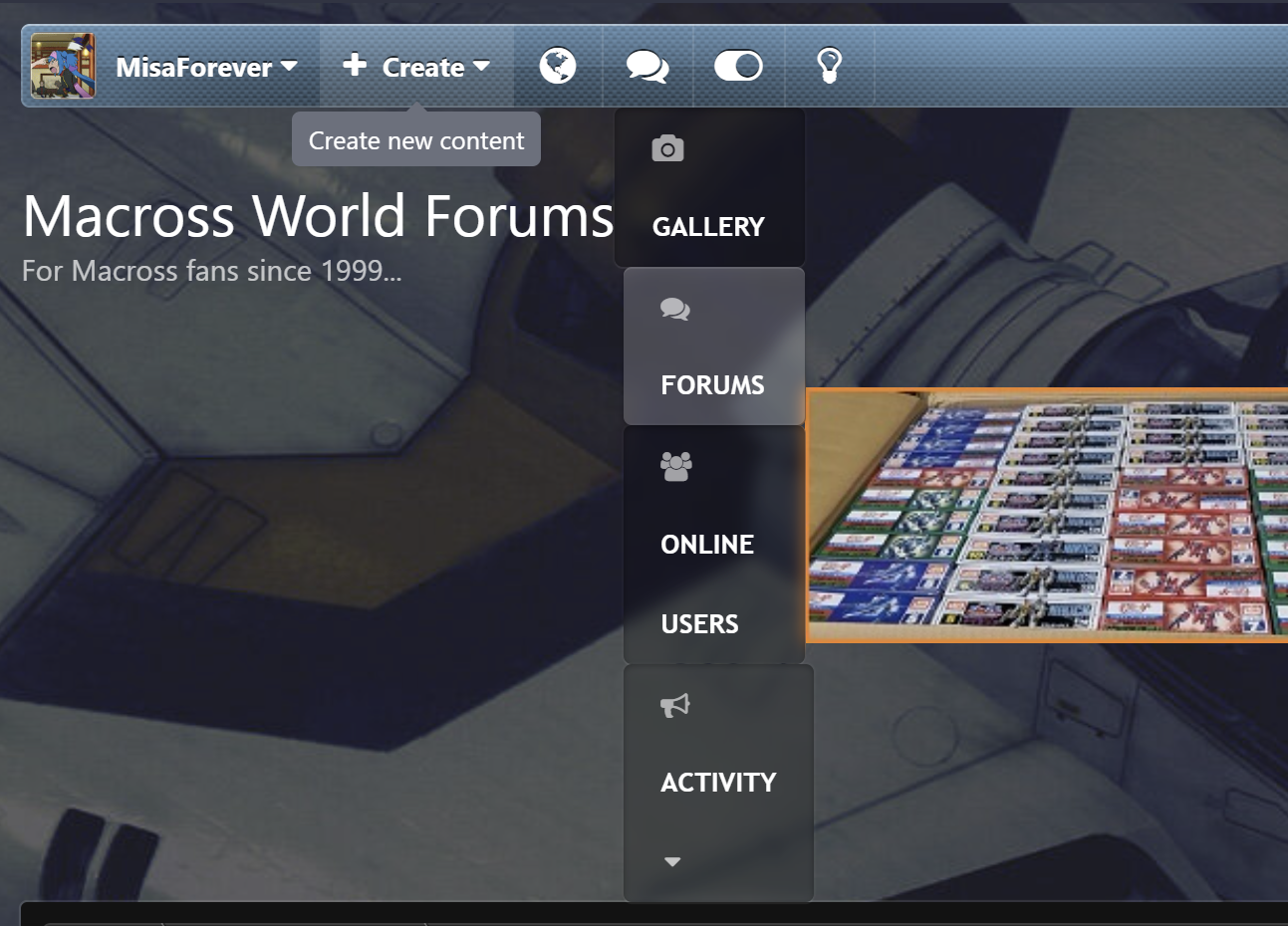Viewport: 1288px width, 926px height.
Task: Click the chat bubbles icon above Forums
Action: (675, 309)
